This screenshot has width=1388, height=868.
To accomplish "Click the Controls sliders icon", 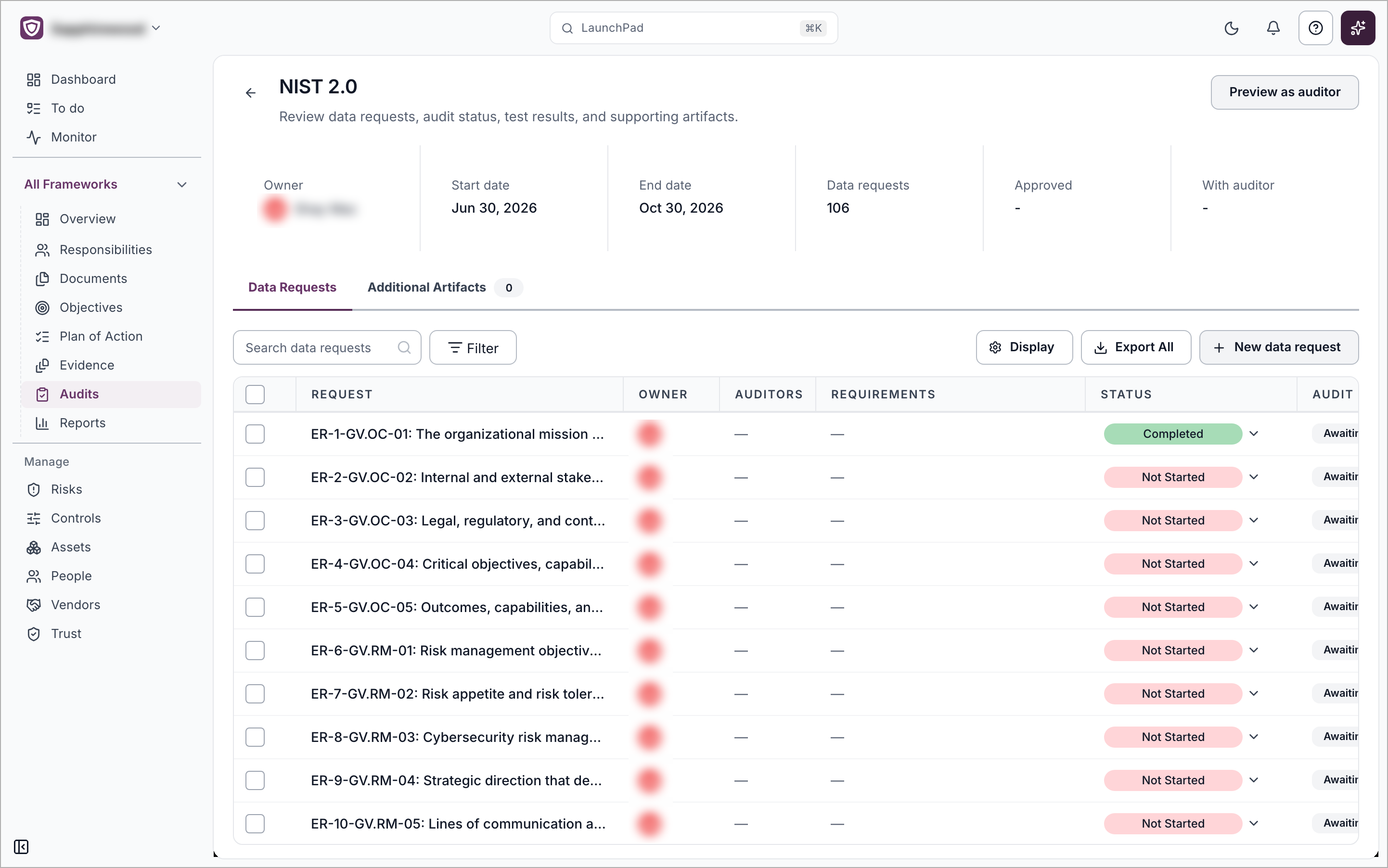I will [x=34, y=518].
